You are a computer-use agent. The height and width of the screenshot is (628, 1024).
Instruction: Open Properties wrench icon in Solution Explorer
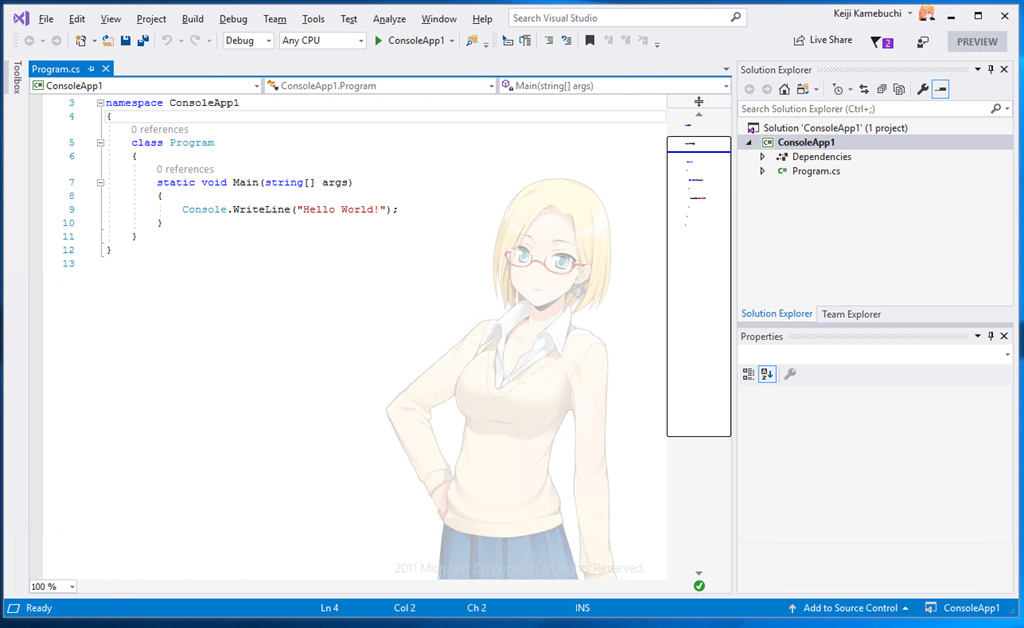pos(923,90)
